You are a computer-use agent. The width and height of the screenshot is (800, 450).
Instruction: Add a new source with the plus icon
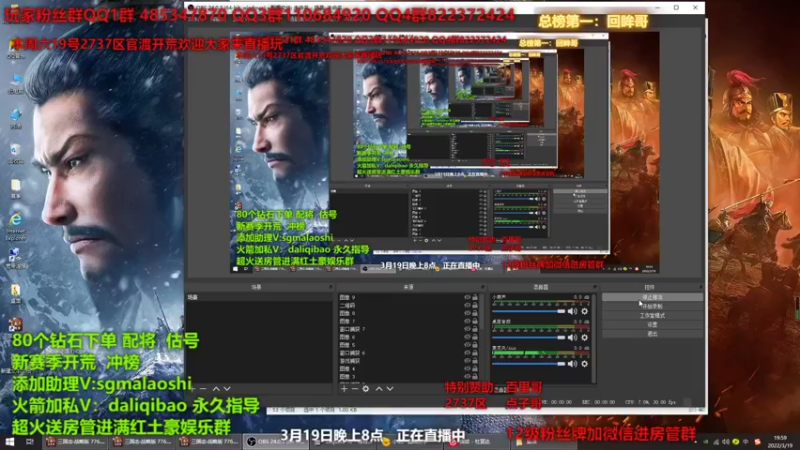[344, 389]
